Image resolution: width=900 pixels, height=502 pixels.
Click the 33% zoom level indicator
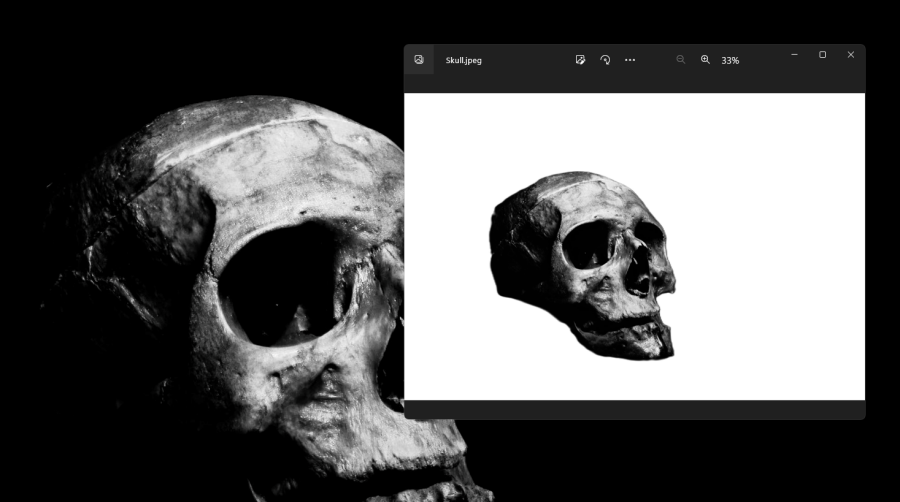[731, 61]
